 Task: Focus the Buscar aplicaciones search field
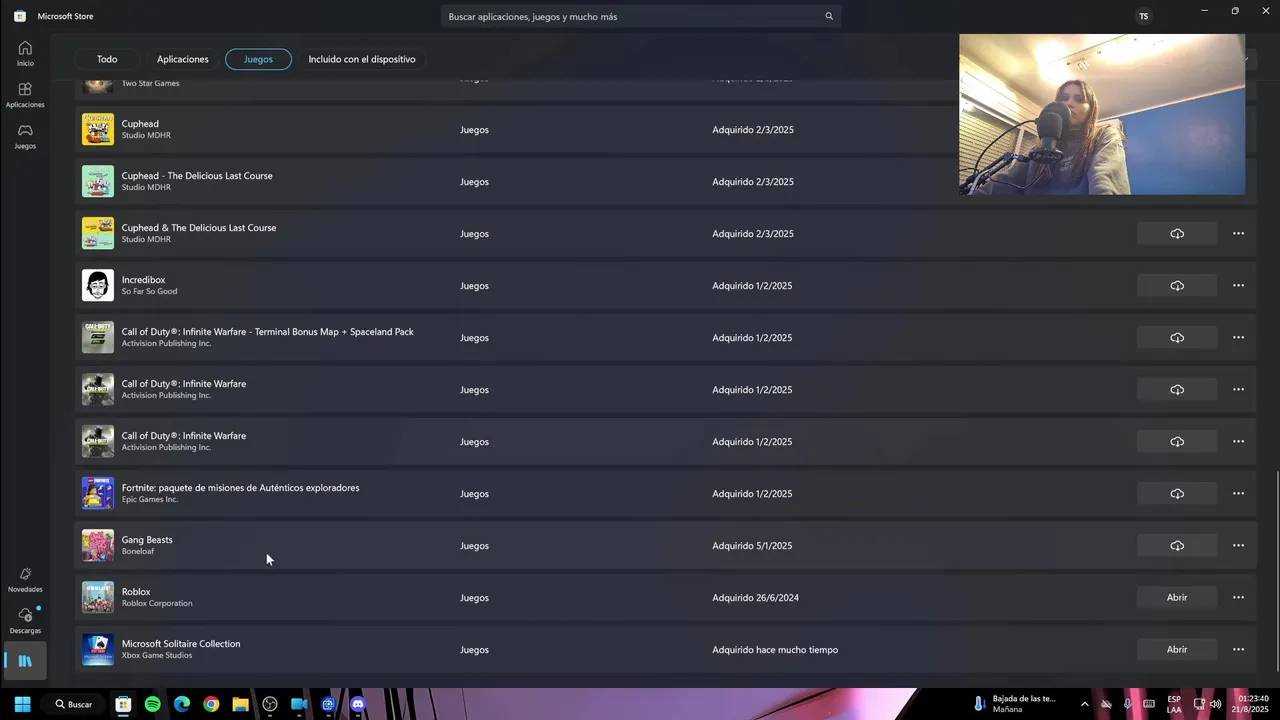tap(640, 16)
